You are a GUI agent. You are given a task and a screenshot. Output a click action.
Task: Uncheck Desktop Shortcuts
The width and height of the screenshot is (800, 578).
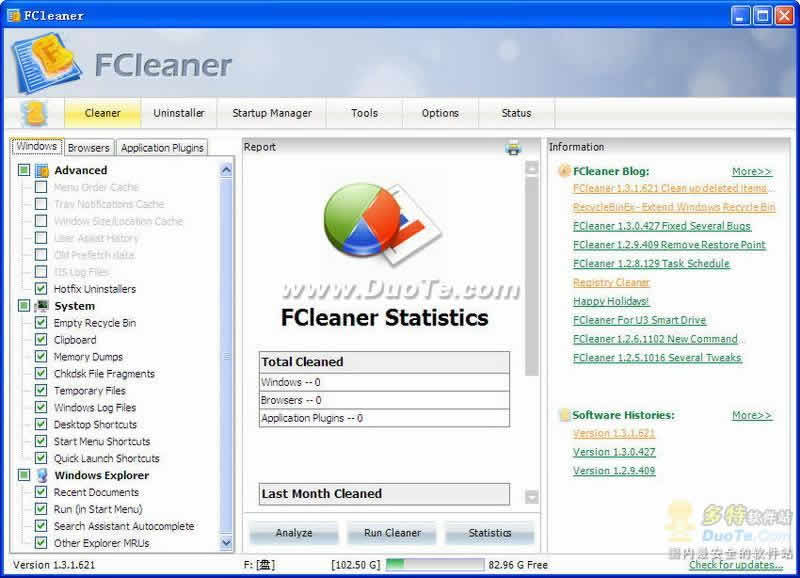41,424
